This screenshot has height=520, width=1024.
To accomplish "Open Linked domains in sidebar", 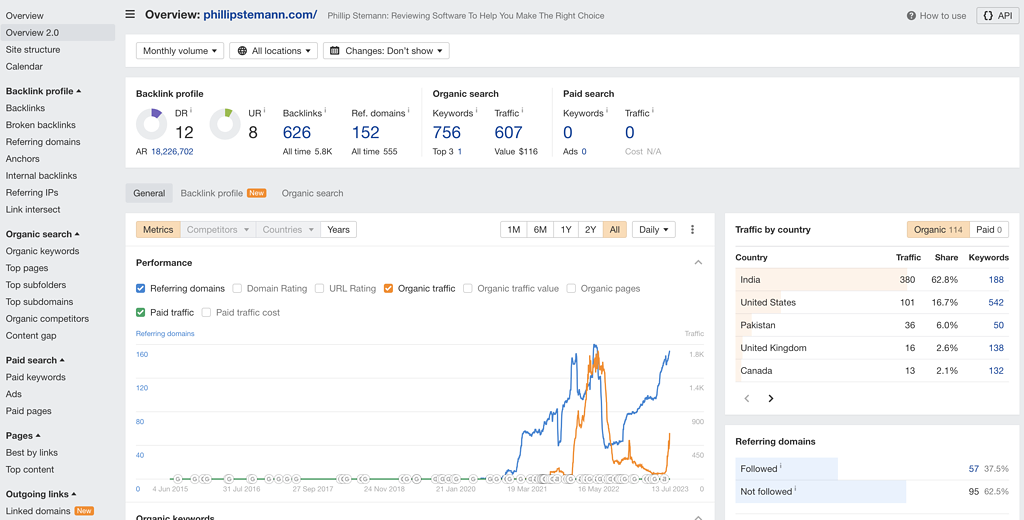I will pos(38,511).
